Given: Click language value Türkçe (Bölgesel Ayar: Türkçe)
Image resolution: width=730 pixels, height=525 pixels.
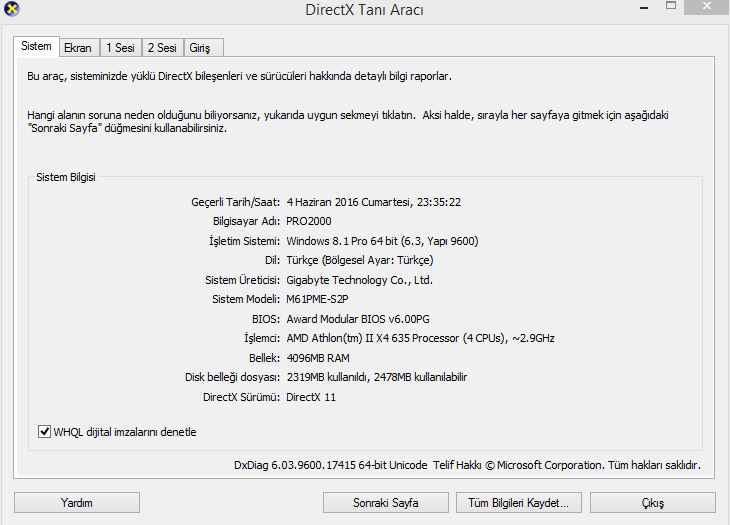Looking at the screenshot, I should click(359, 260).
